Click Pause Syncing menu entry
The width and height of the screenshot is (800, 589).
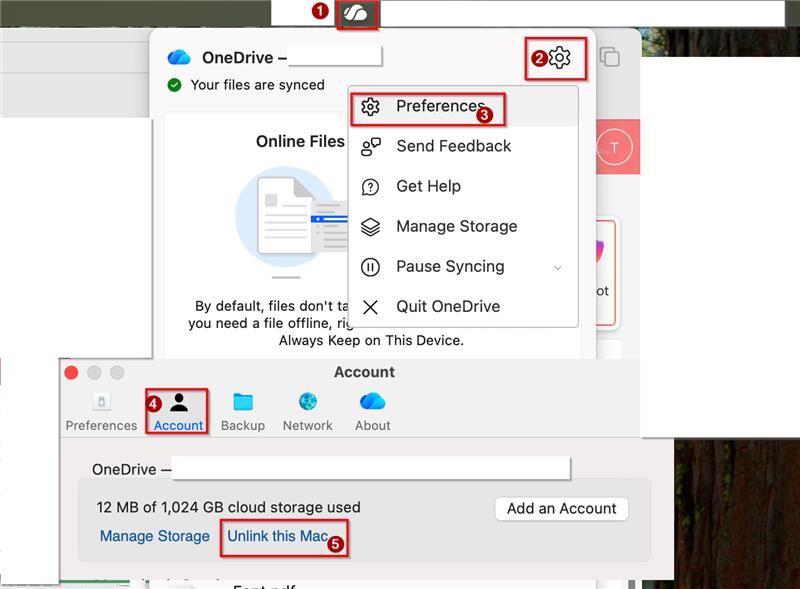464,266
